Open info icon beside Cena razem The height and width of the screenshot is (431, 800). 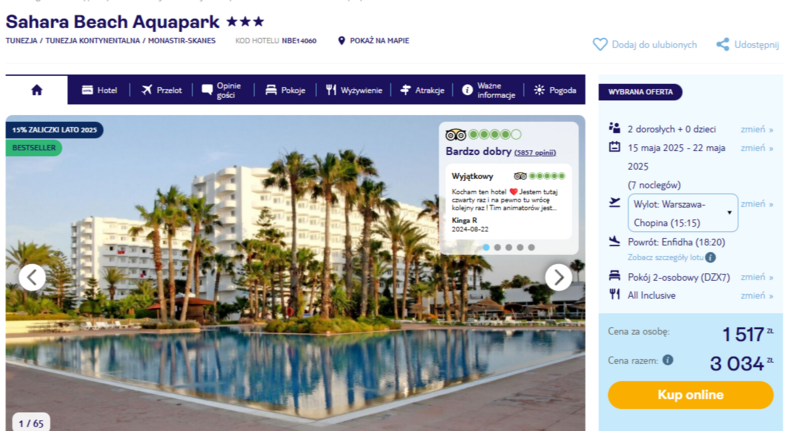(x=668, y=360)
